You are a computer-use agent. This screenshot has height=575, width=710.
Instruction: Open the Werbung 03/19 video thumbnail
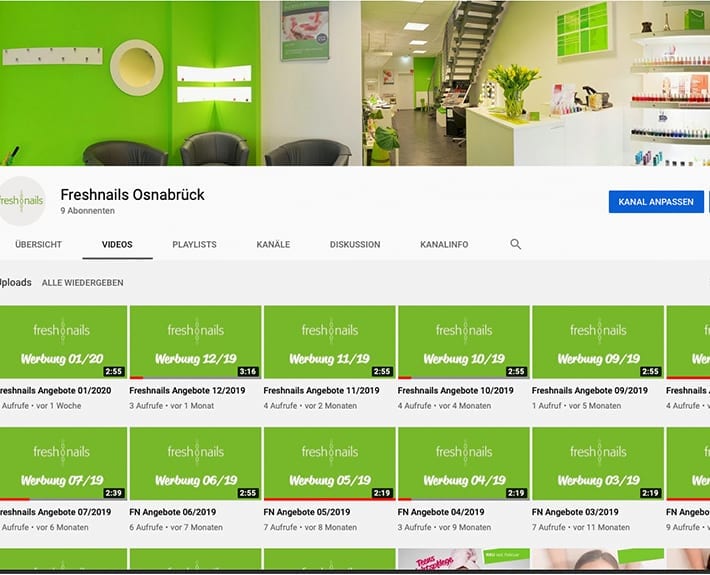coord(598,464)
